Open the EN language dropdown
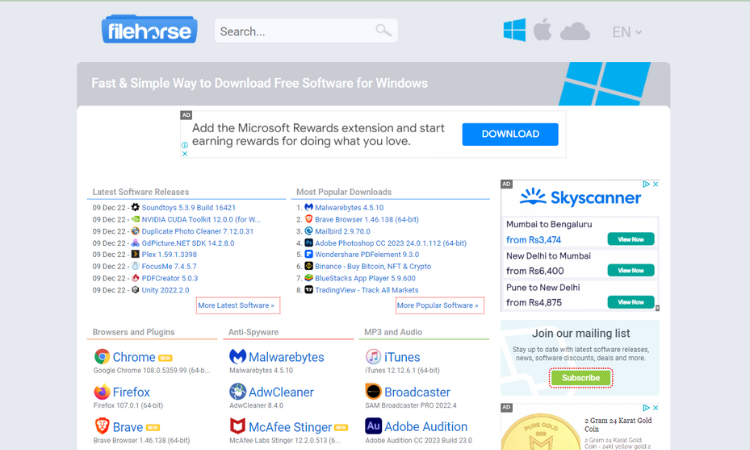The image size is (750, 450). [x=627, y=32]
